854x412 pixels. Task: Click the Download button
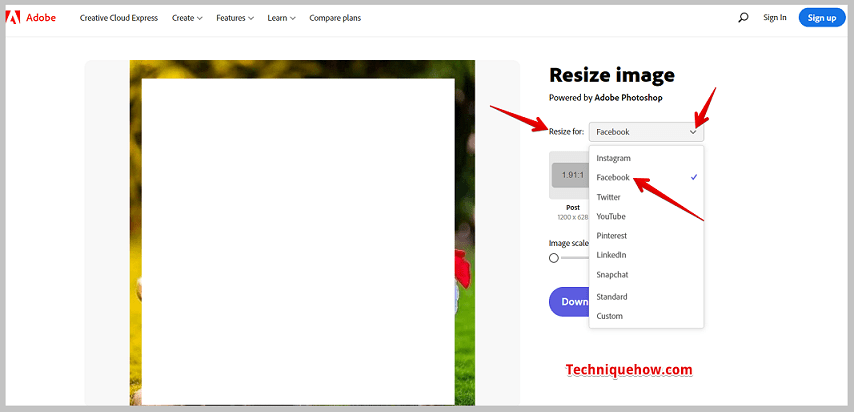(x=569, y=301)
